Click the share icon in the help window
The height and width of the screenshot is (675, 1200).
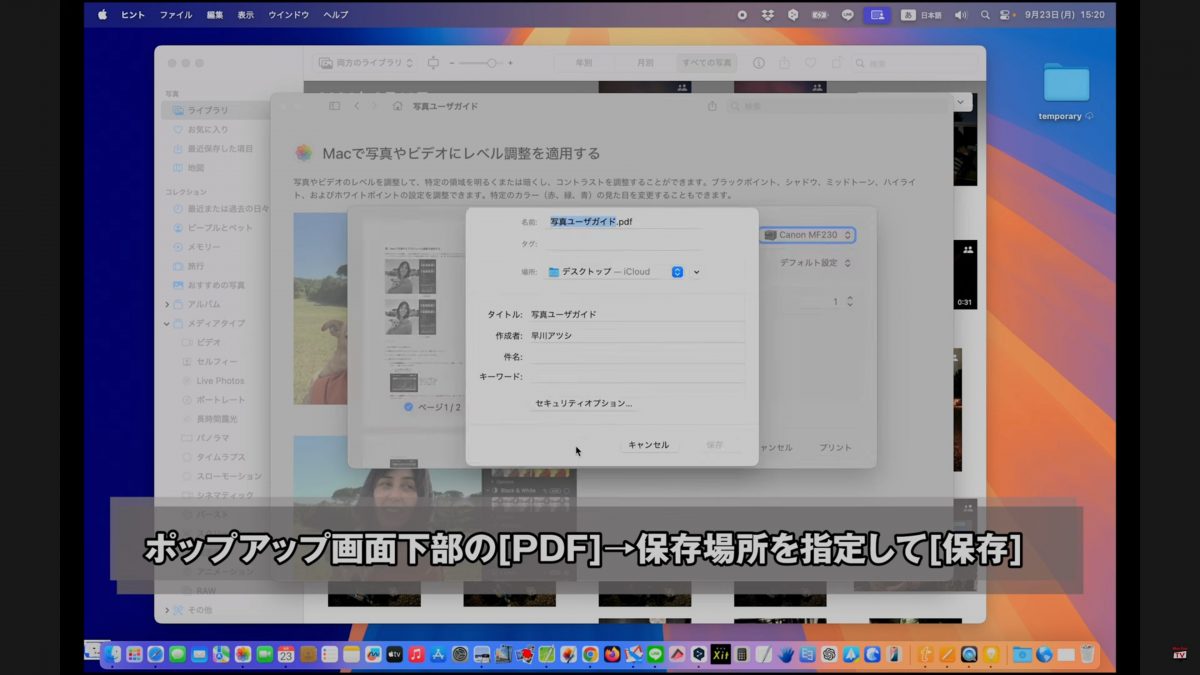click(x=712, y=105)
